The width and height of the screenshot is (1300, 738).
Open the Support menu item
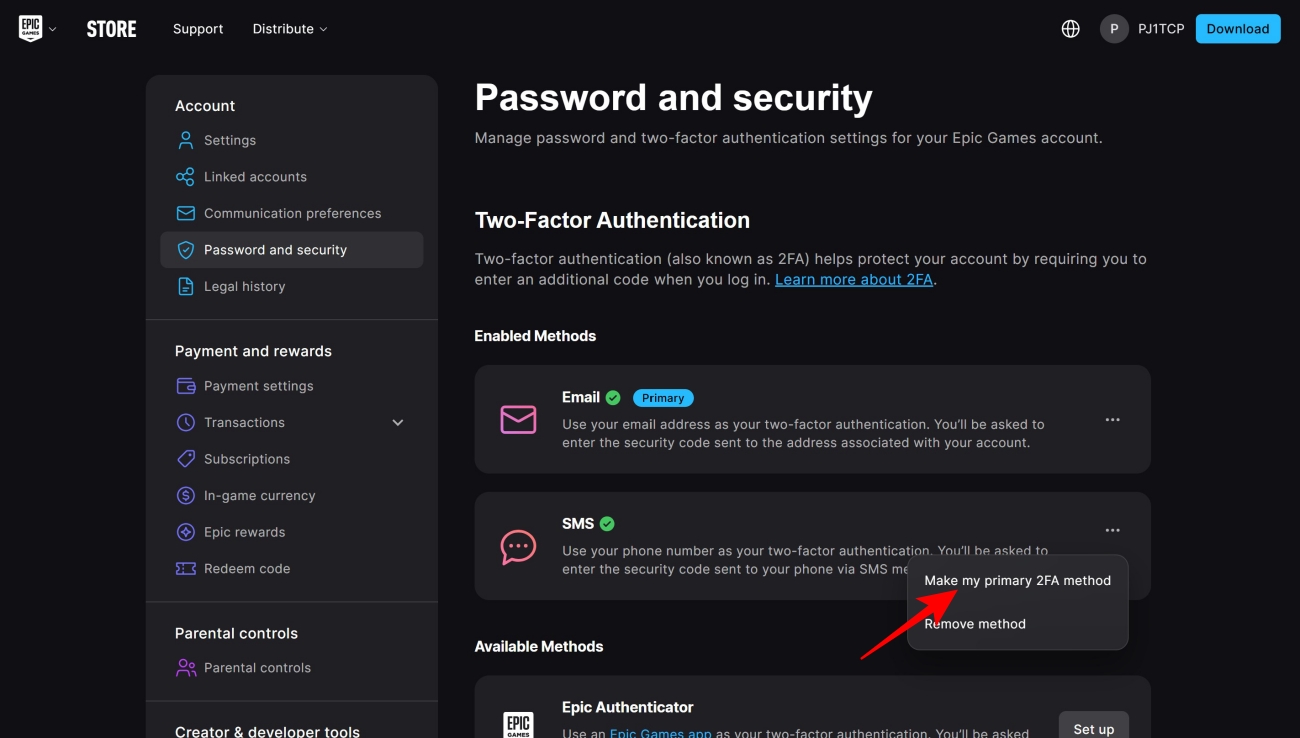pos(198,29)
